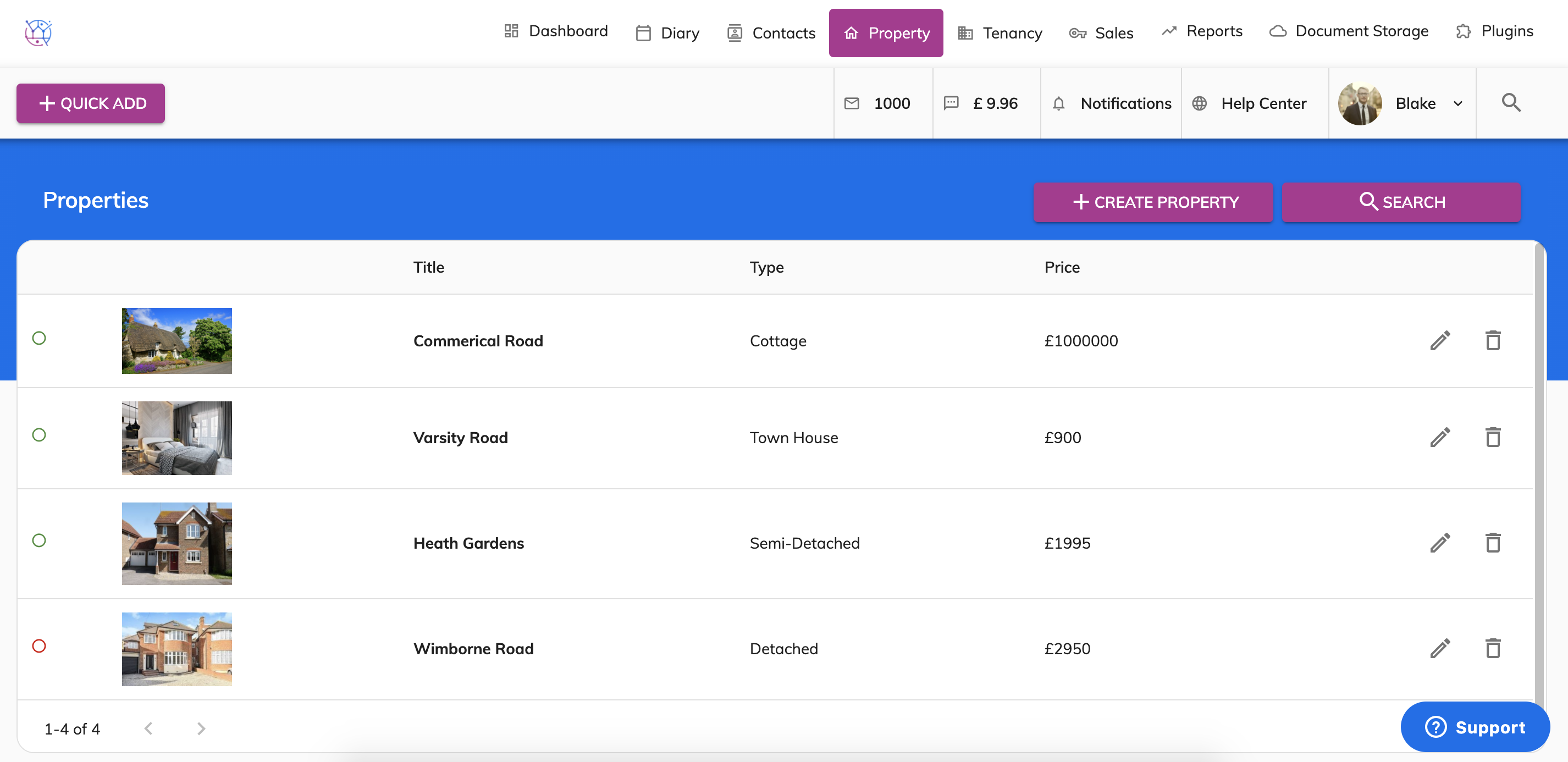Toggle Heath Gardens green status indicator

39,540
